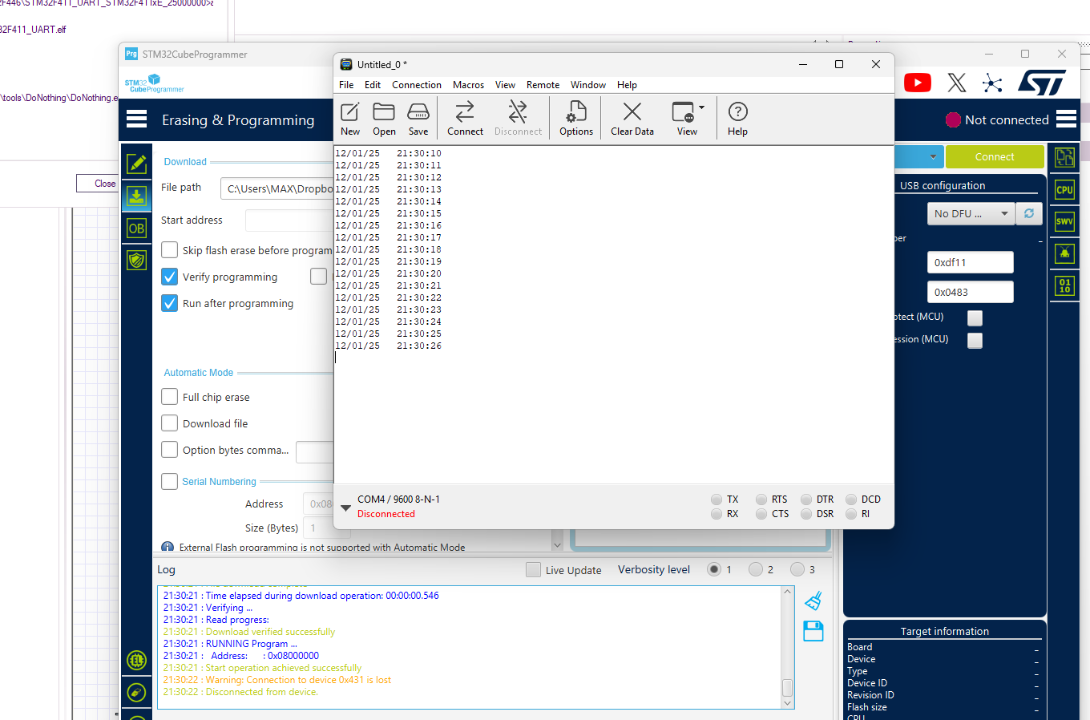Open the Option Bytes OB tab
The width and height of the screenshot is (1090, 720).
coord(137,228)
